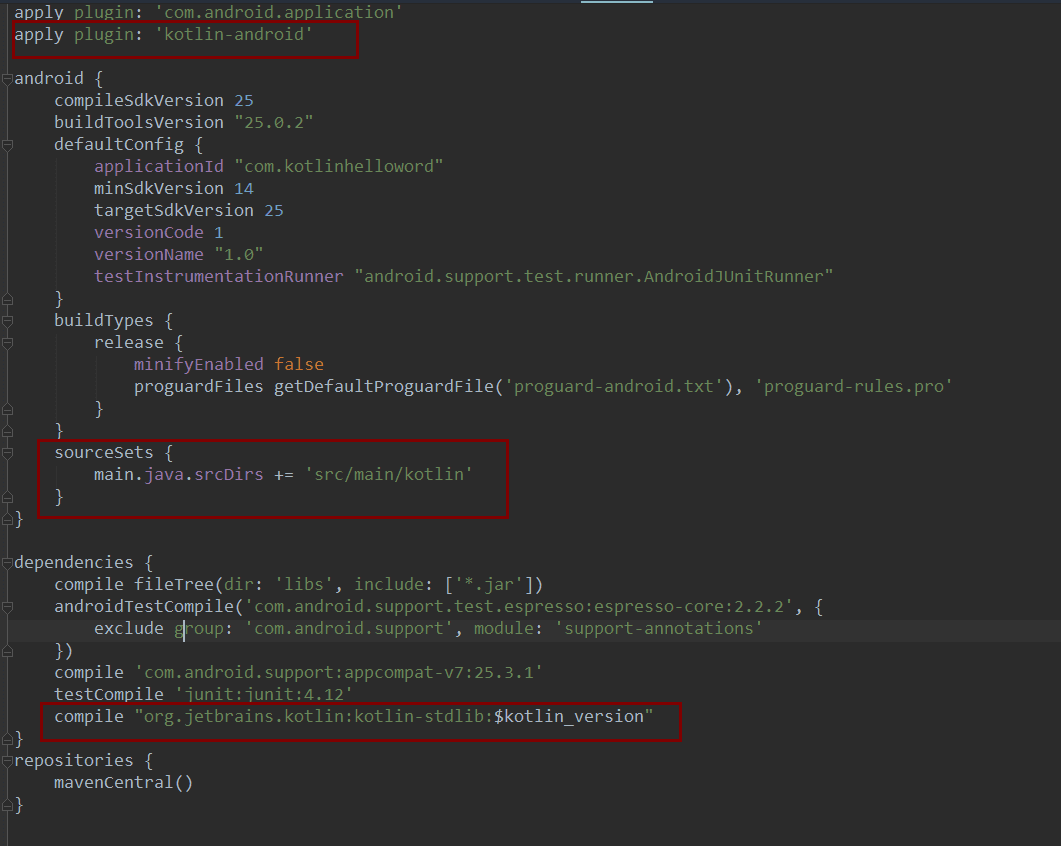Click the 'src/main/kotlin' path string
Image resolution: width=1061 pixels, height=846 pixels.
pos(388,474)
